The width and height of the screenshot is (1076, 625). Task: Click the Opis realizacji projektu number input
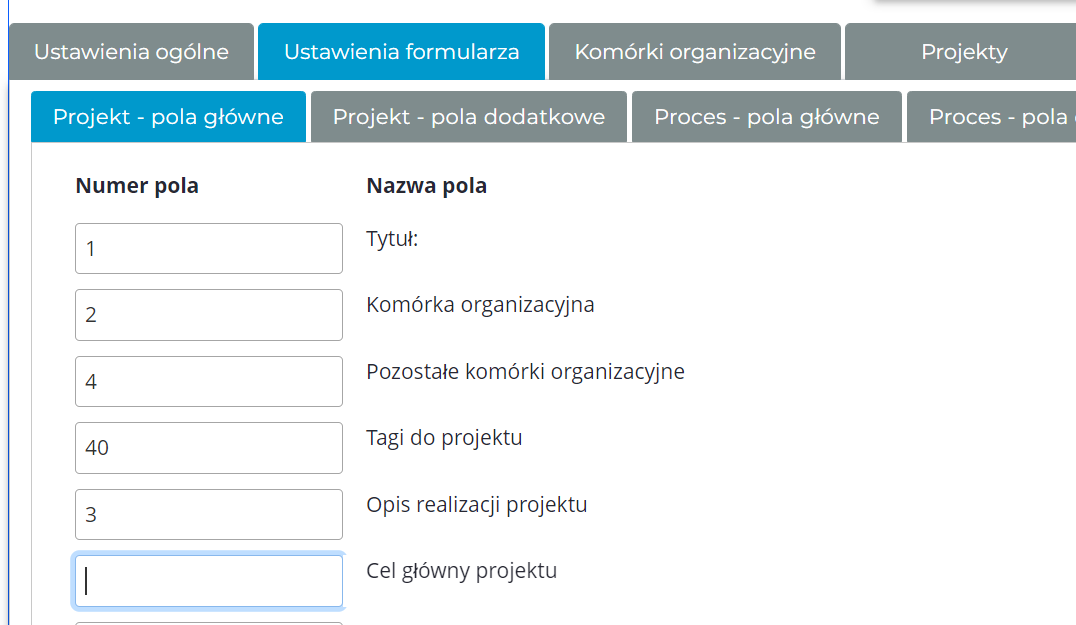tap(209, 514)
